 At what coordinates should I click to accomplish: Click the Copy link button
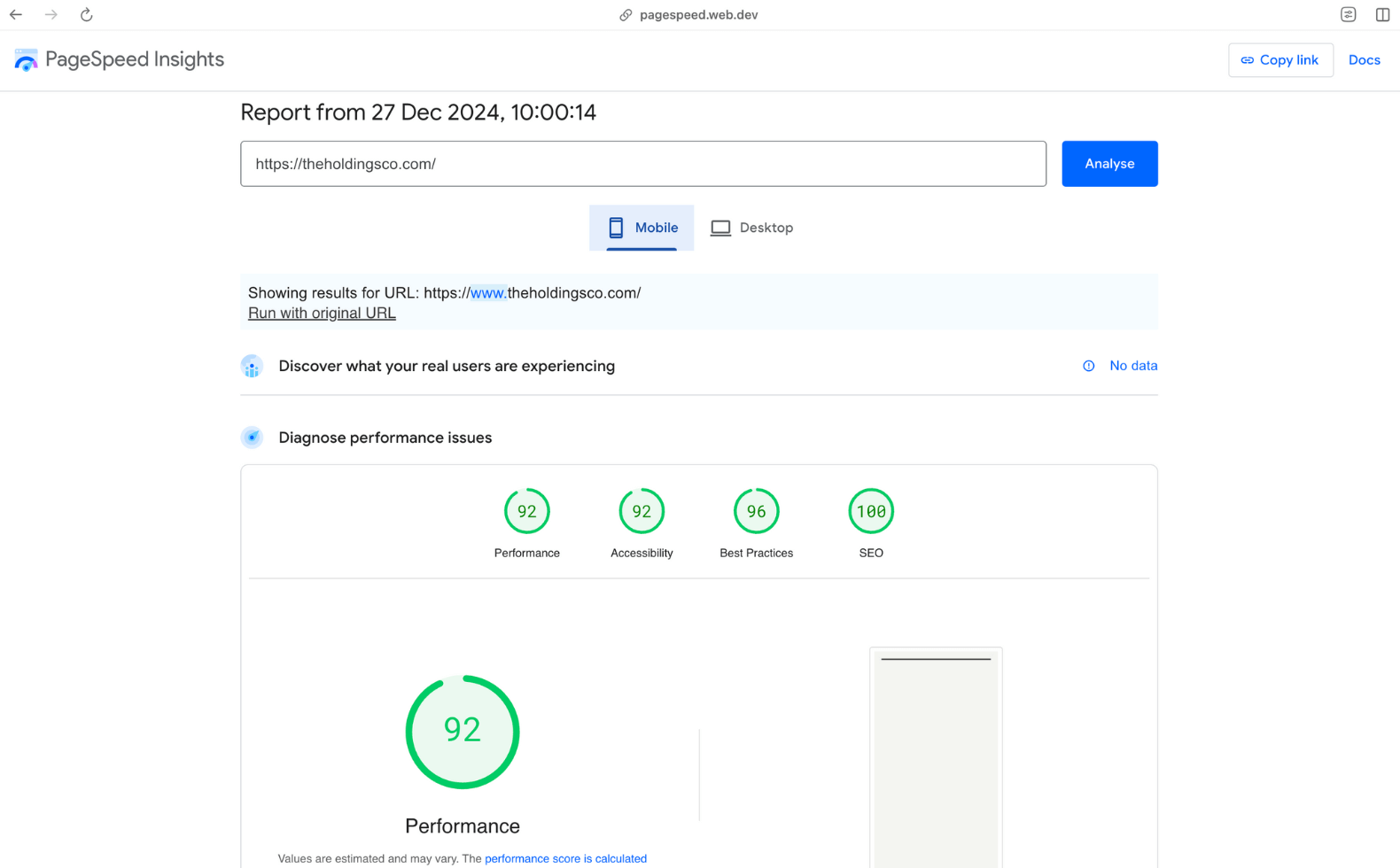pyautogui.click(x=1280, y=60)
